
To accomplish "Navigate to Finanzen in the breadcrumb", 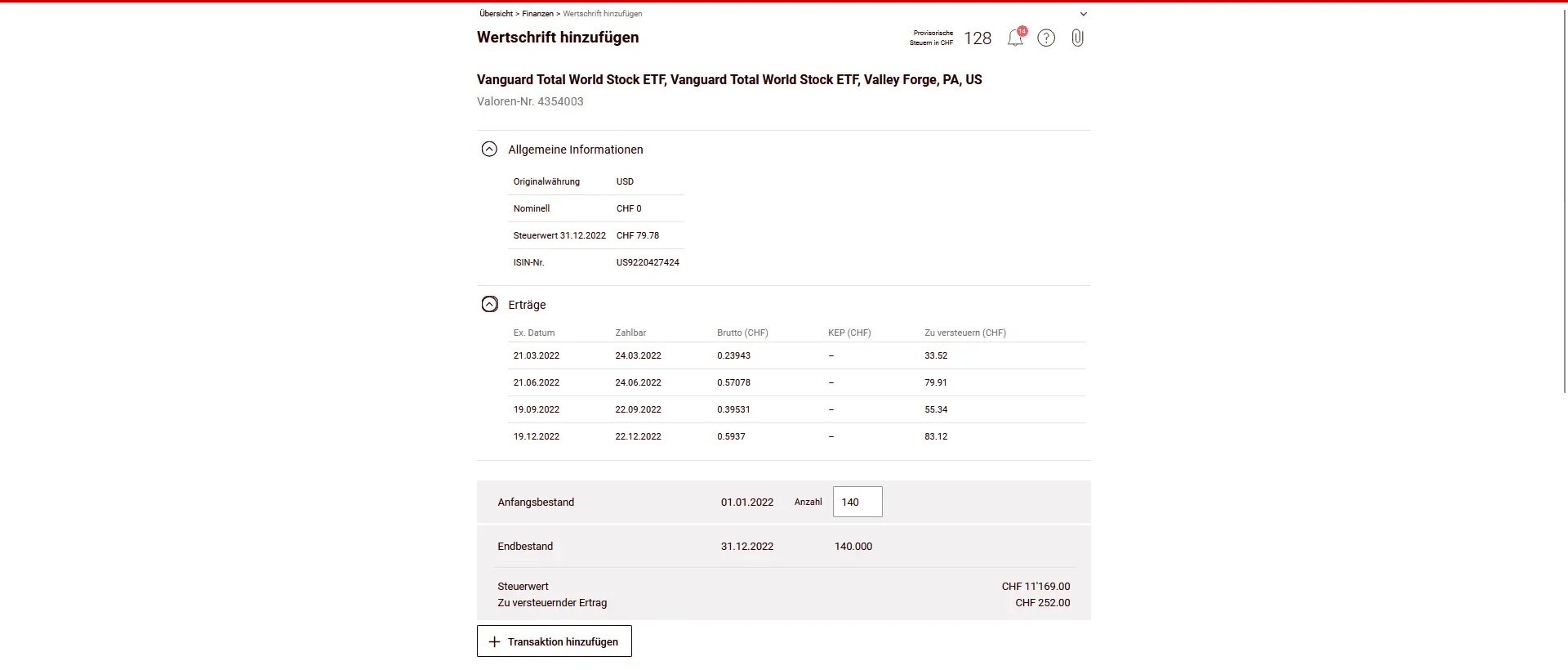I will tap(537, 14).
